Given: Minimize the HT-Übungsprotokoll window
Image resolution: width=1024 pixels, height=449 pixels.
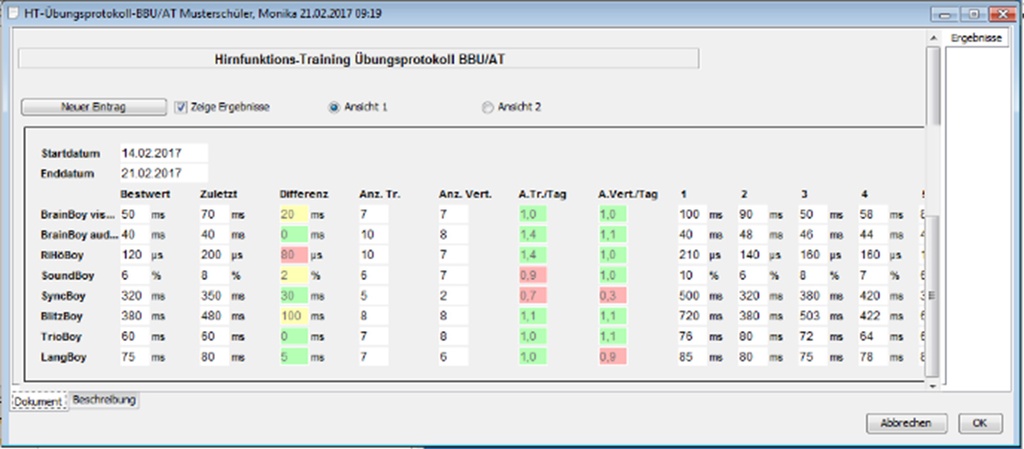Looking at the screenshot, I should click(x=944, y=13).
